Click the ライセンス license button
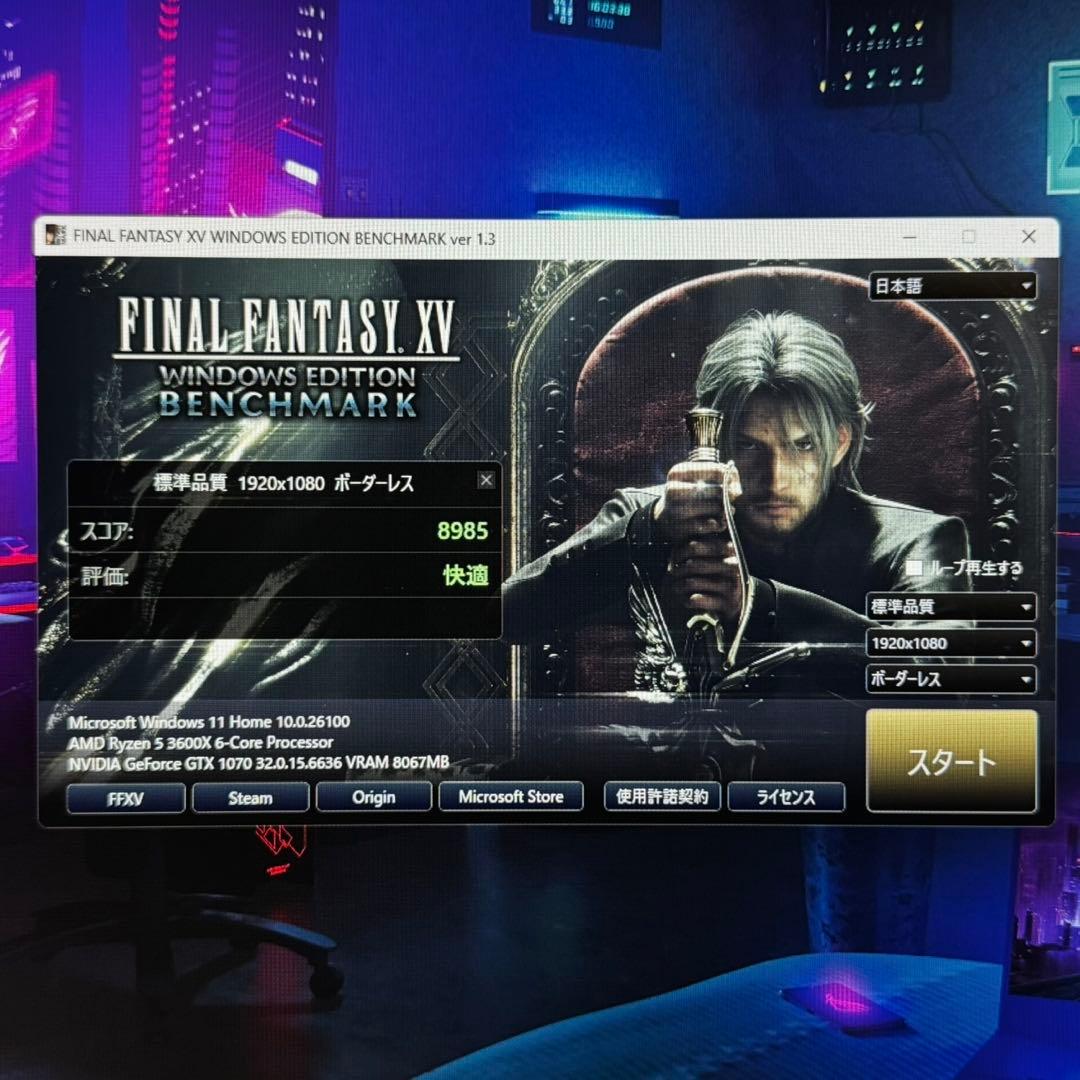Screen dimensions: 1080x1080 pos(786,797)
